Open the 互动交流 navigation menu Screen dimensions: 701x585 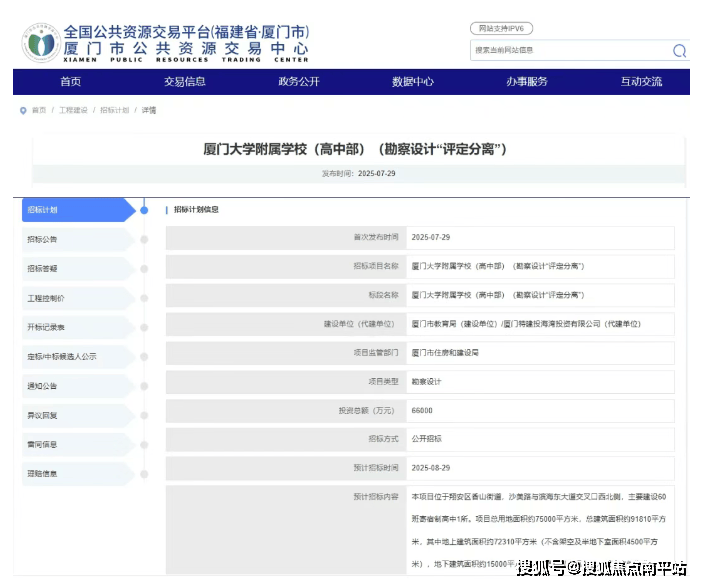point(641,82)
